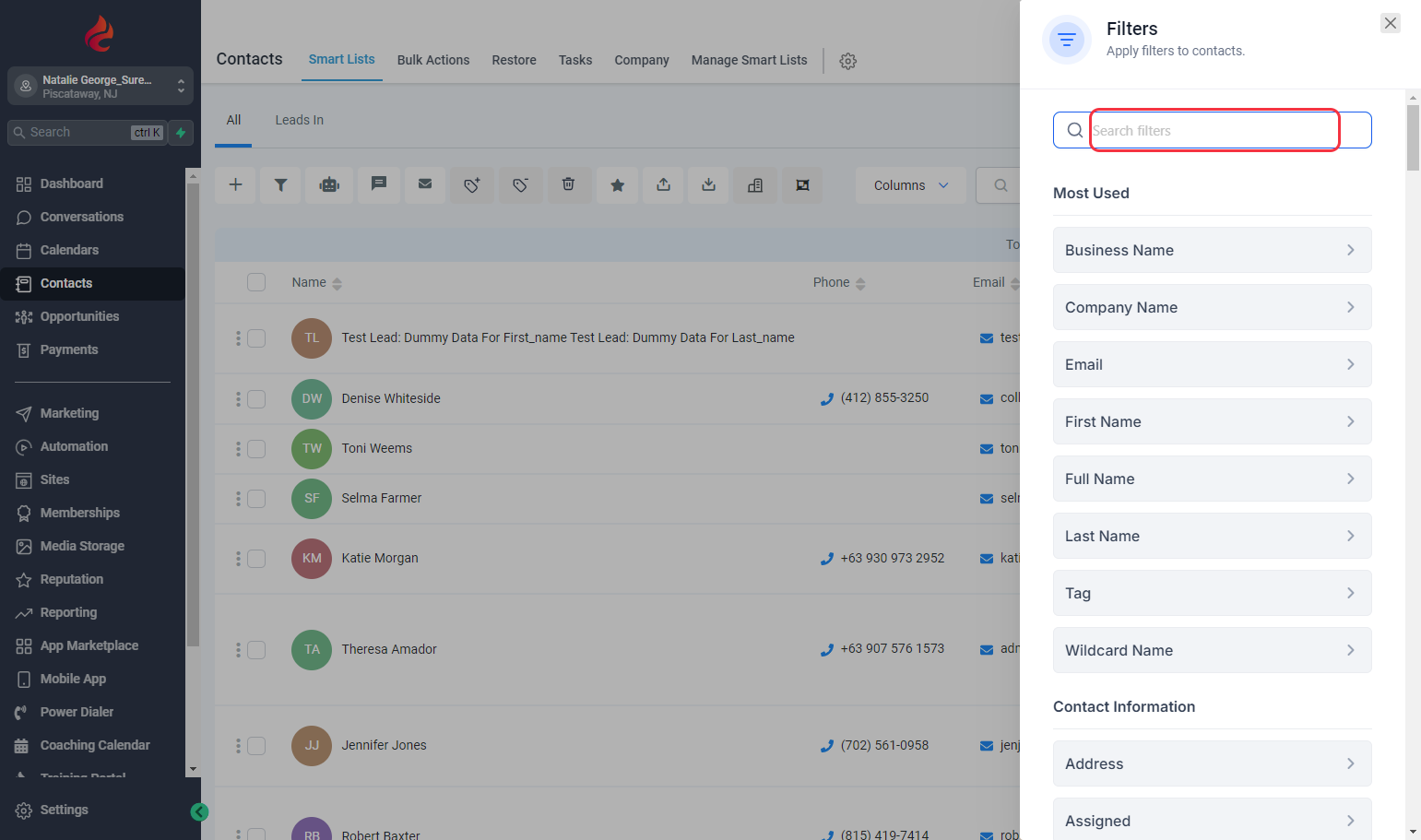Image resolution: width=1421 pixels, height=840 pixels.
Task: Click the export upload arrow icon
Action: [x=663, y=185]
